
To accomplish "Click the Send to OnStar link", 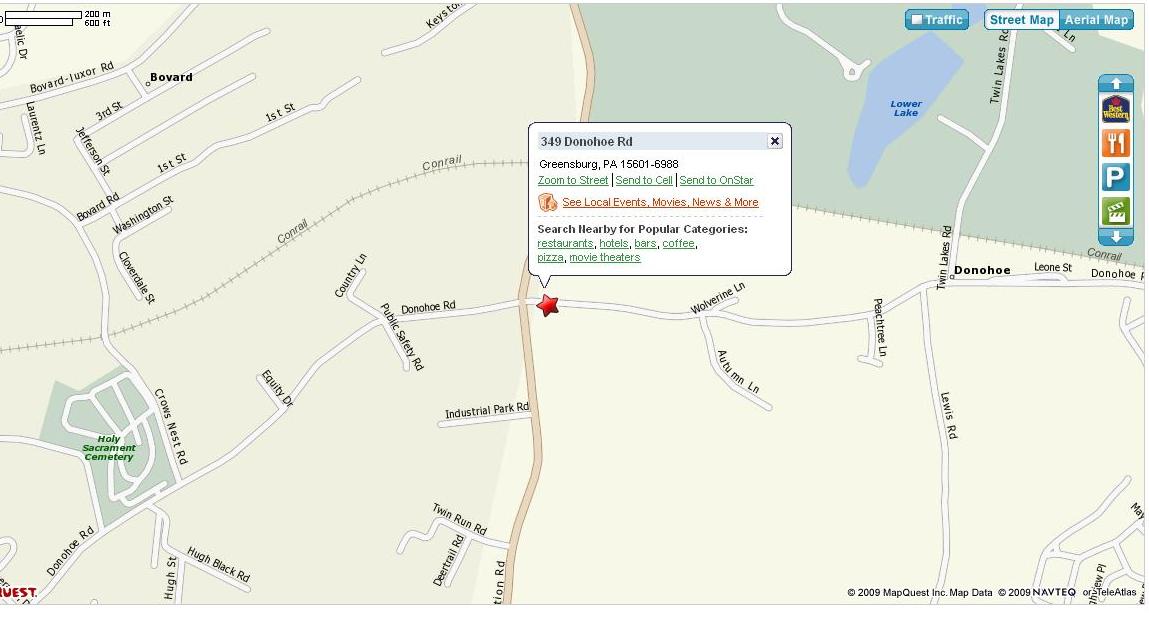I will coord(716,180).
